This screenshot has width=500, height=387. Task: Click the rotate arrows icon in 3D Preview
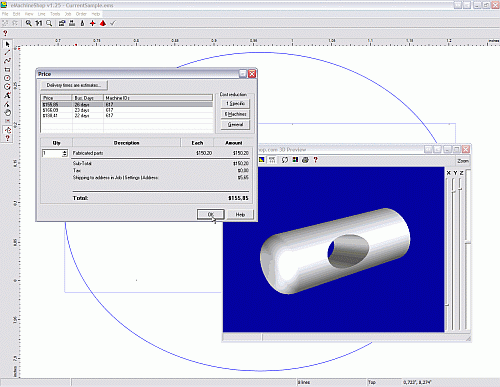click(284, 160)
